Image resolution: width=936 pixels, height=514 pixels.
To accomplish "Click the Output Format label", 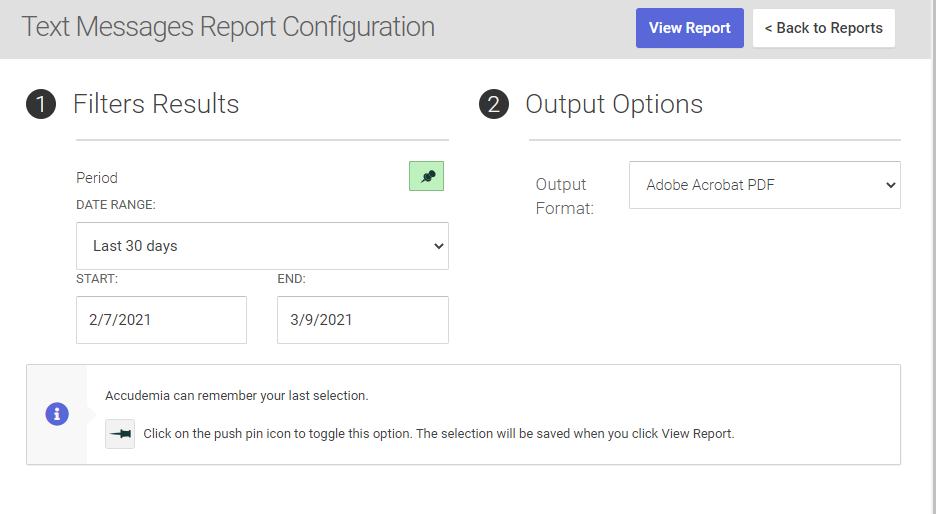I will (565, 196).
